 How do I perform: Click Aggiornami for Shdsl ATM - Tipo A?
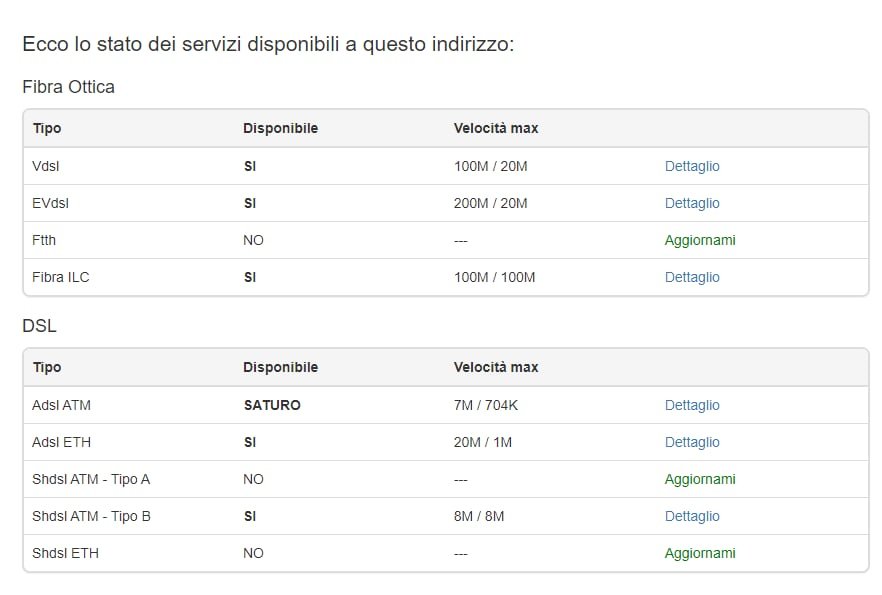coord(700,480)
